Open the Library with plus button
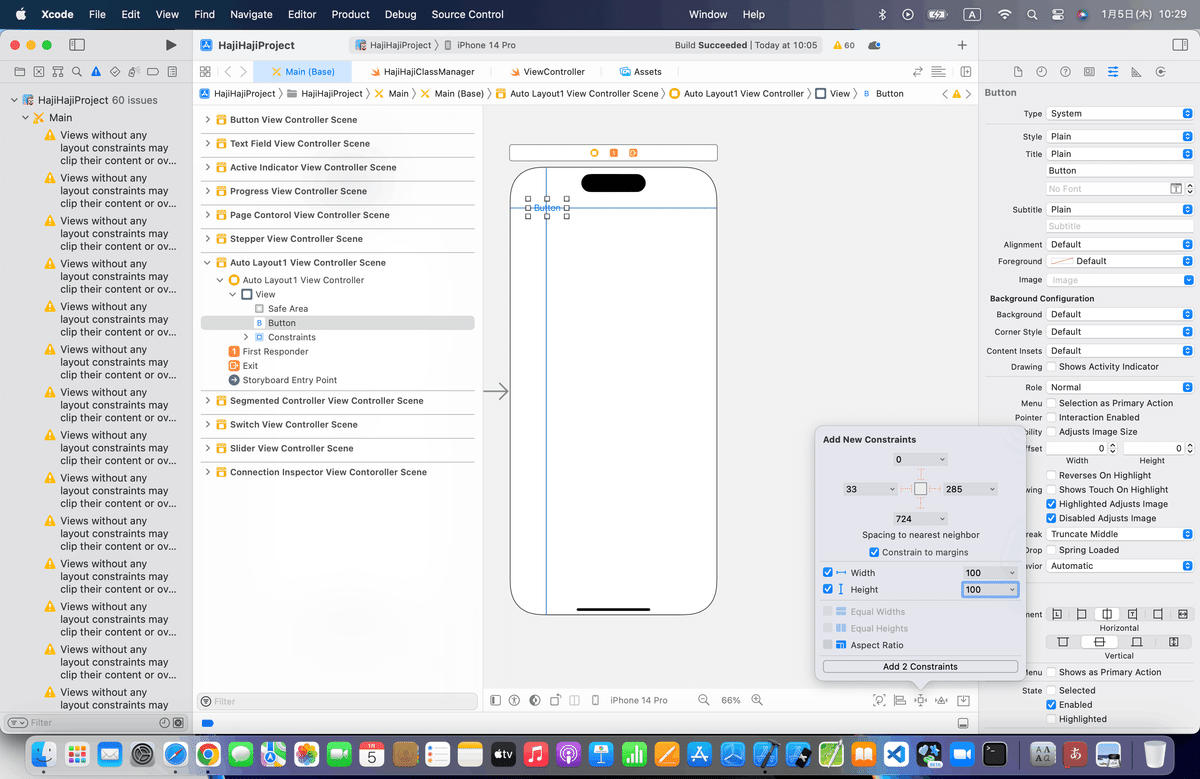Image resolution: width=1200 pixels, height=779 pixels. coord(962,45)
